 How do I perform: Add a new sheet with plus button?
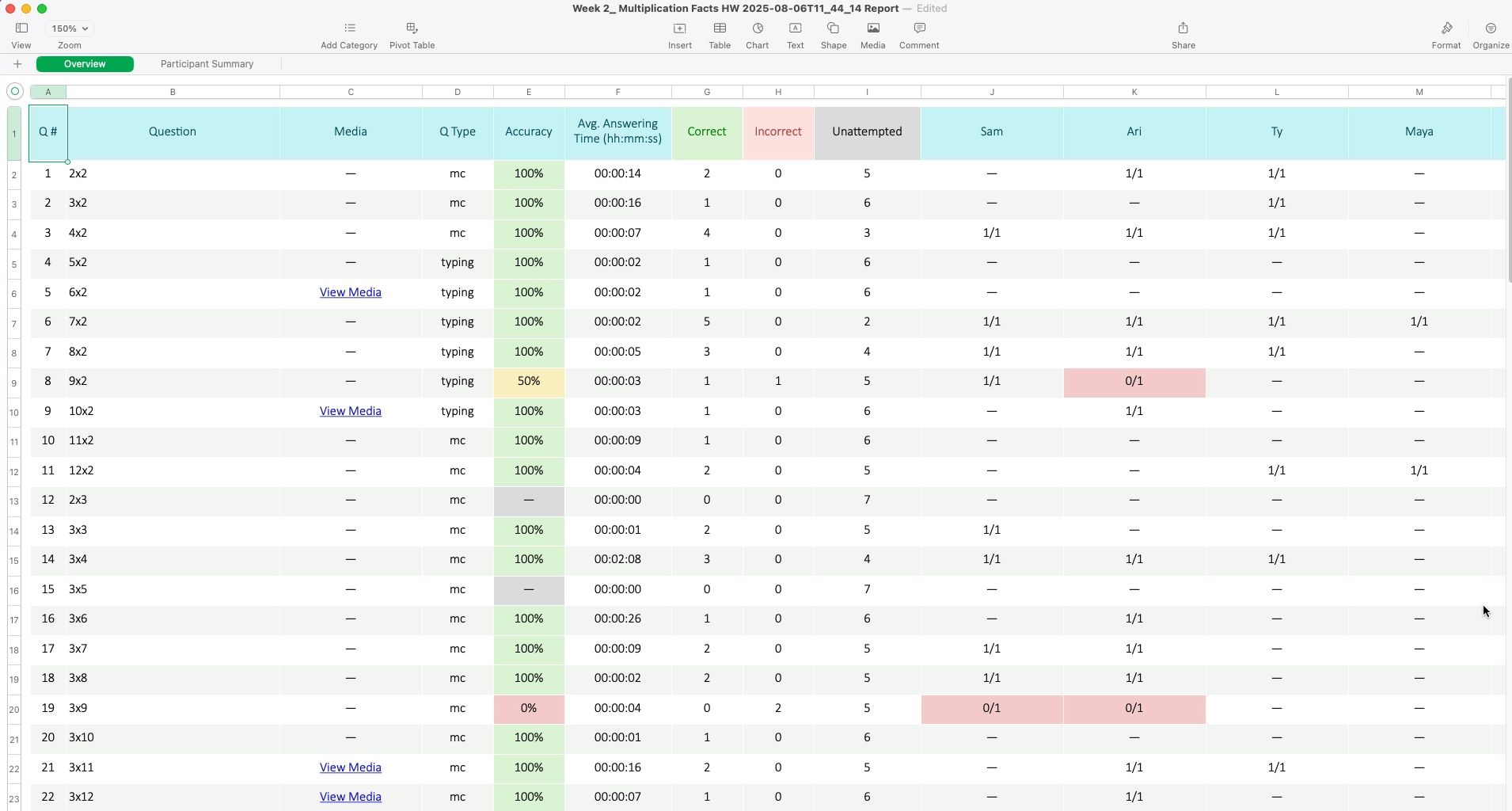(x=17, y=64)
